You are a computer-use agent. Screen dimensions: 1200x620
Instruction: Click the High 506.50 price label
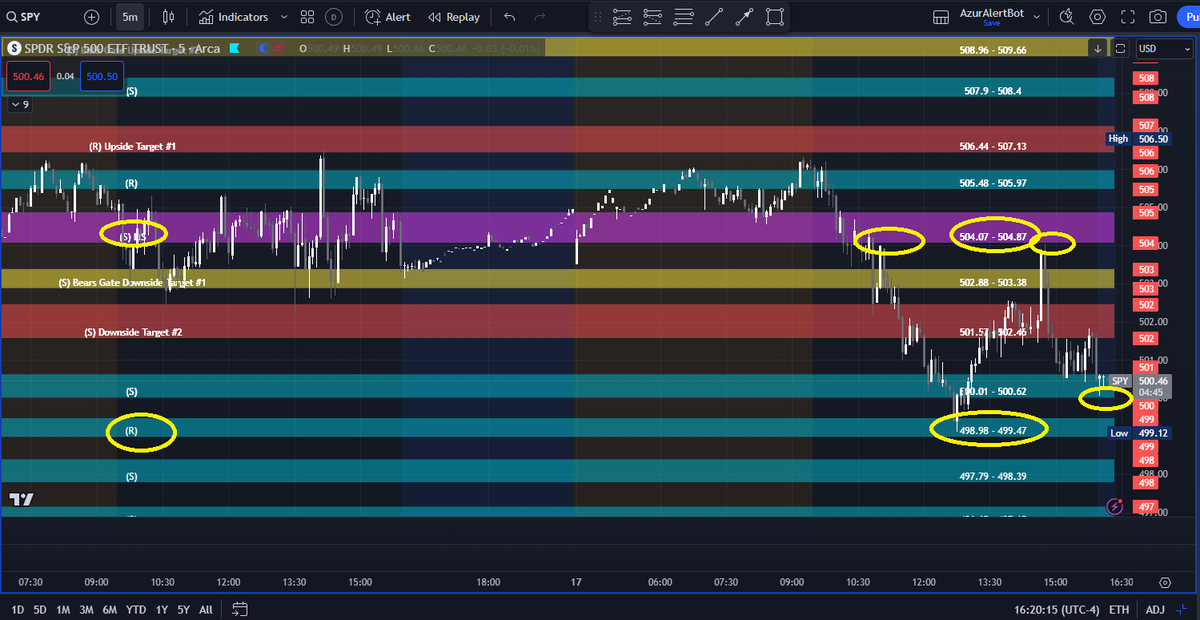pos(1138,138)
